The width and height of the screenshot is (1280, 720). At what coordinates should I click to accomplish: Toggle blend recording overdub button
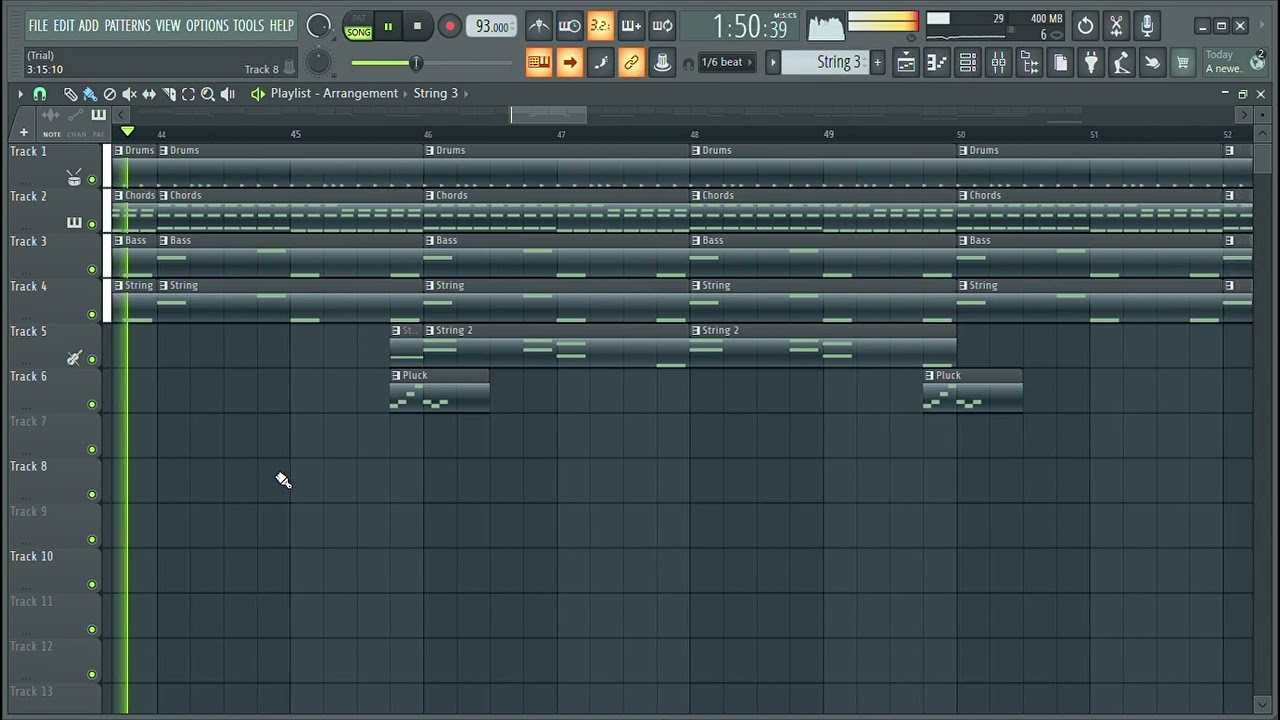click(x=631, y=26)
